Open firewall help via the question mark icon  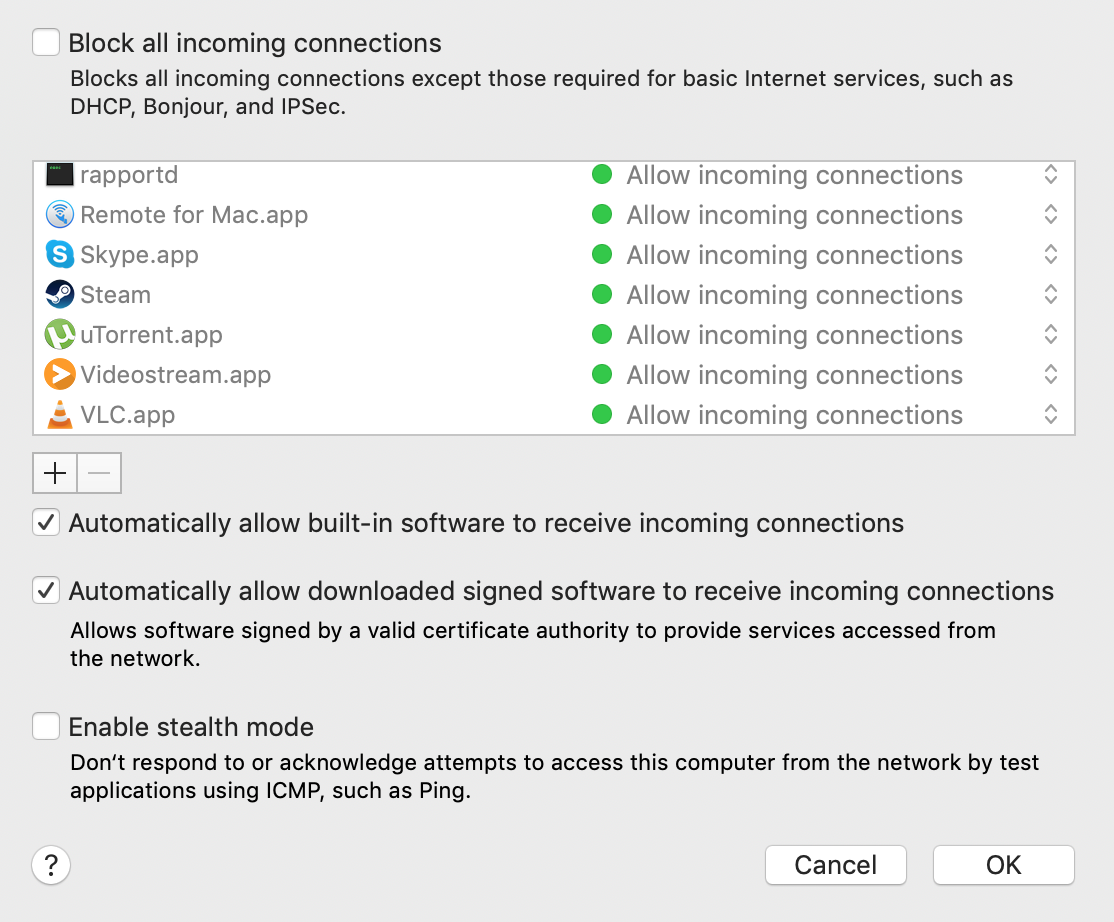coord(50,865)
